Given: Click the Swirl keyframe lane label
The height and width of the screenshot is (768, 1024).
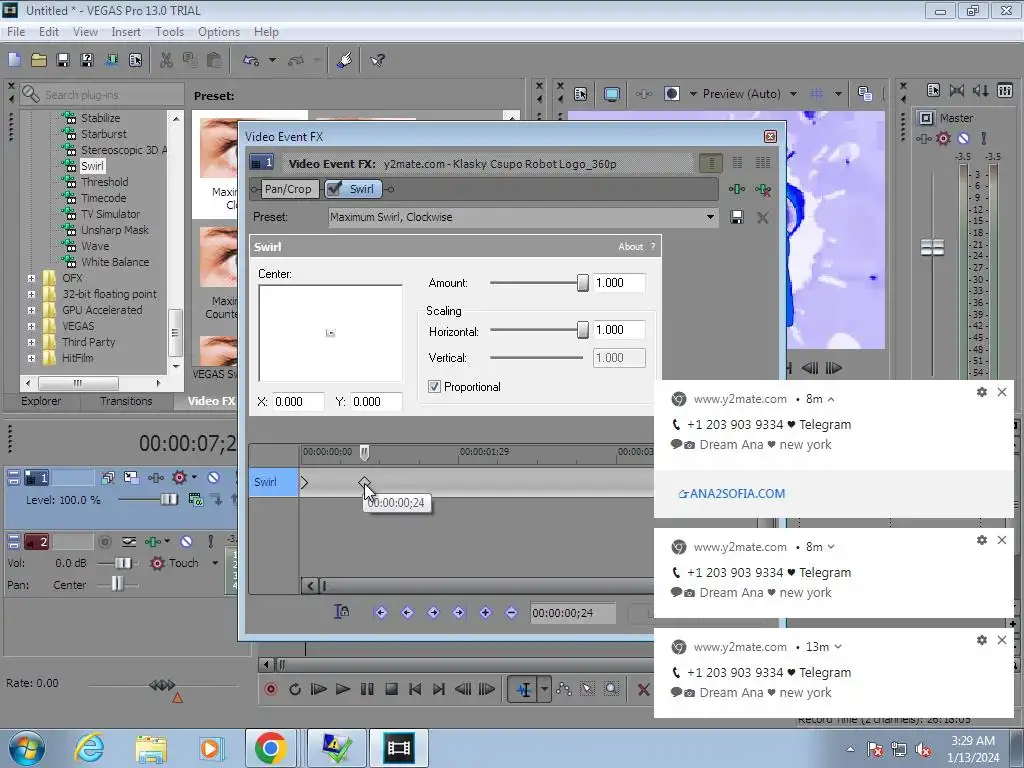Looking at the screenshot, I should pos(274,482).
